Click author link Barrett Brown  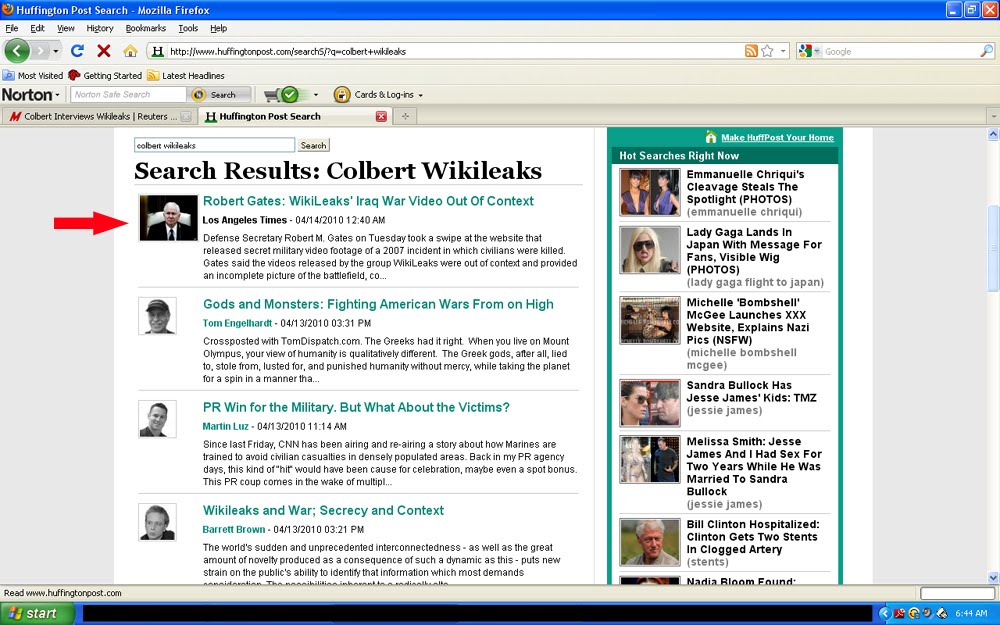(x=233, y=529)
